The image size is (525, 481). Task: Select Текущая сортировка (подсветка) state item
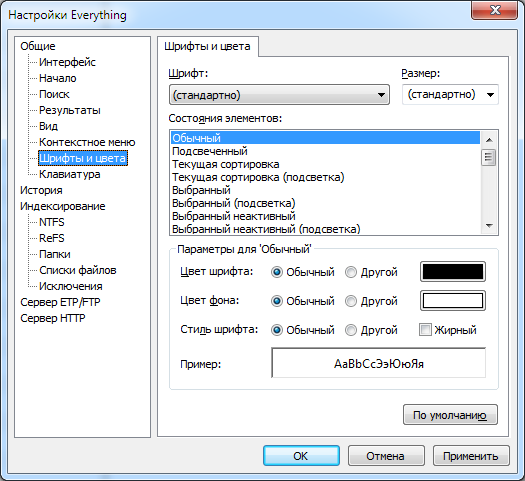(x=325, y=177)
